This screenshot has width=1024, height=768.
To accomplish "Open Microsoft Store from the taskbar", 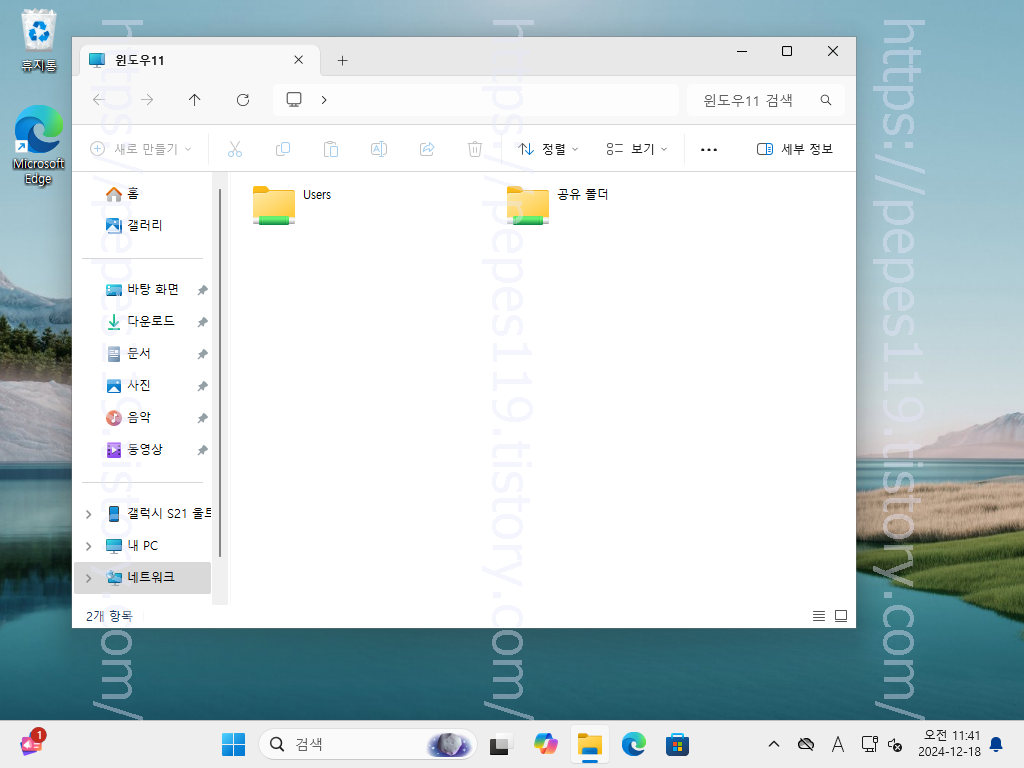I will 677,744.
